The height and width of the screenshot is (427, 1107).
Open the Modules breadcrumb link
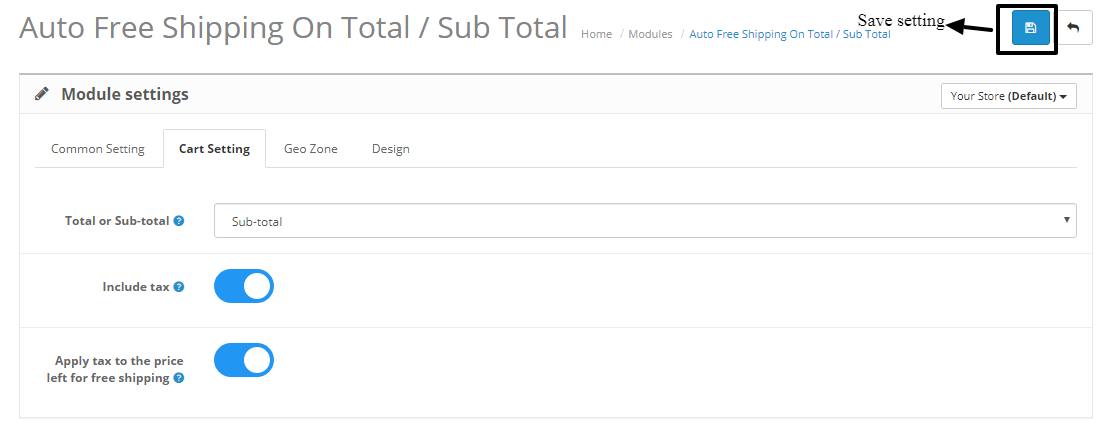pyautogui.click(x=650, y=34)
